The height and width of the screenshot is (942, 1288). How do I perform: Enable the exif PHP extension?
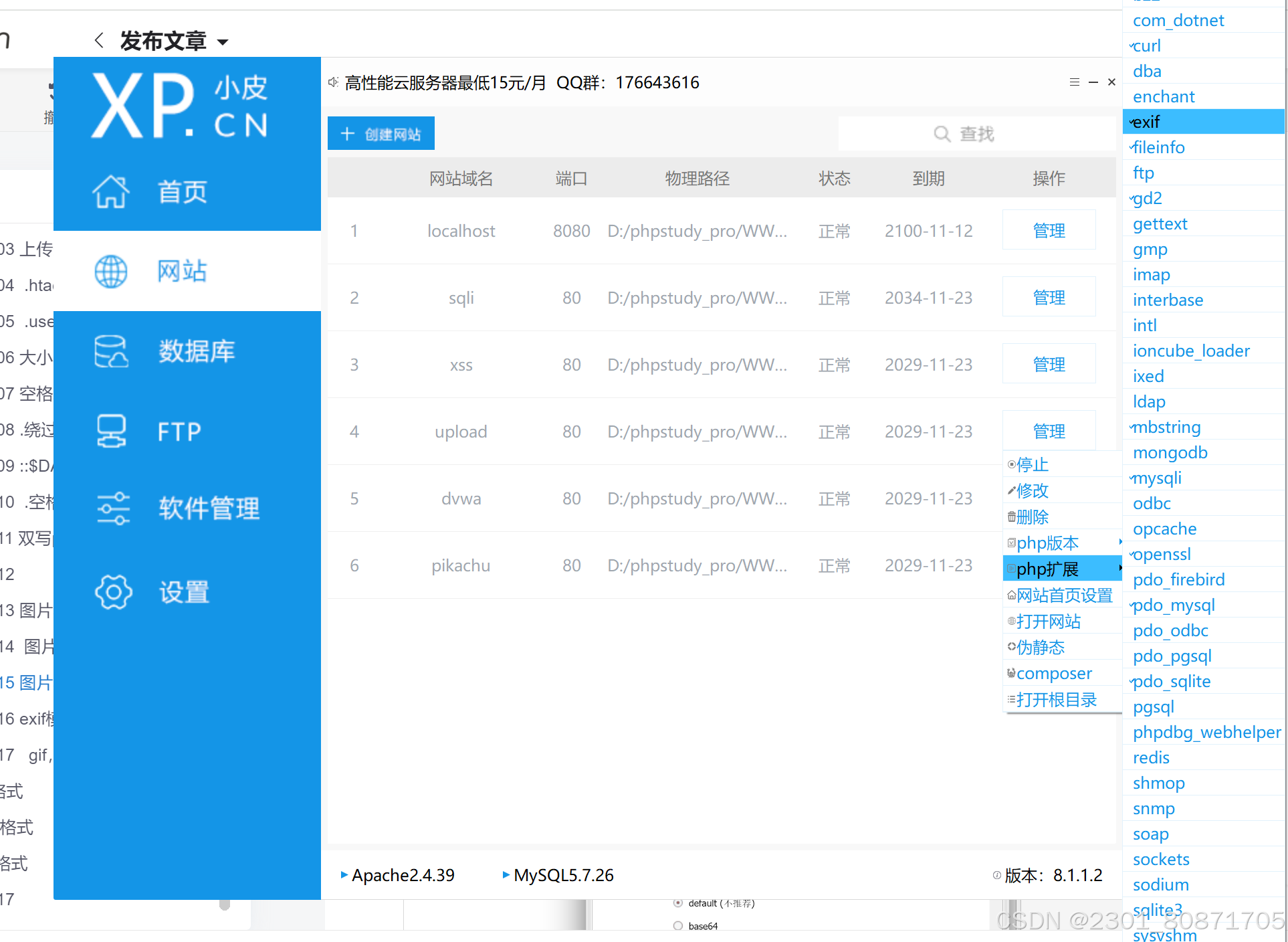pyautogui.click(x=1147, y=122)
